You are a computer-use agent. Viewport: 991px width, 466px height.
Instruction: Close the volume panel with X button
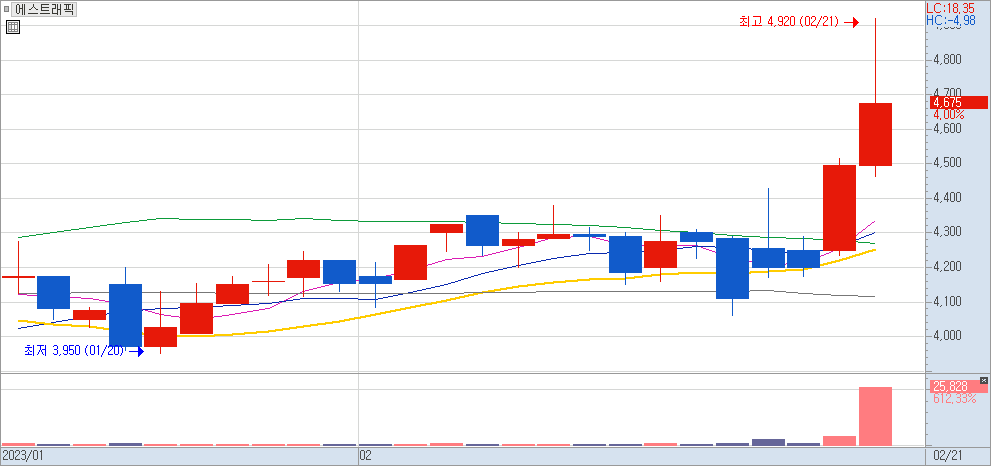984,381
